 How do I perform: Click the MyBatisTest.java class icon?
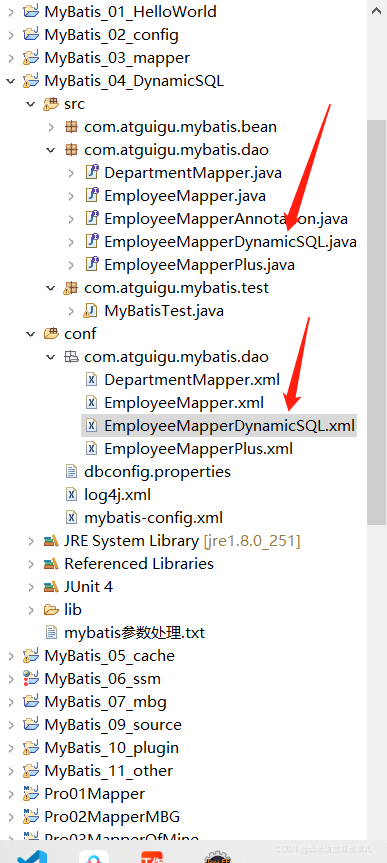point(91,311)
